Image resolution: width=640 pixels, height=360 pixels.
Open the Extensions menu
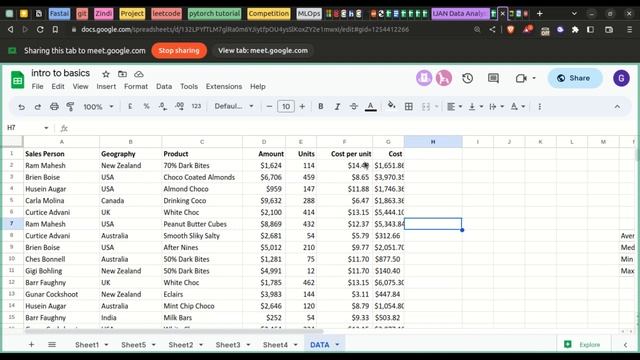pos(224,87)
